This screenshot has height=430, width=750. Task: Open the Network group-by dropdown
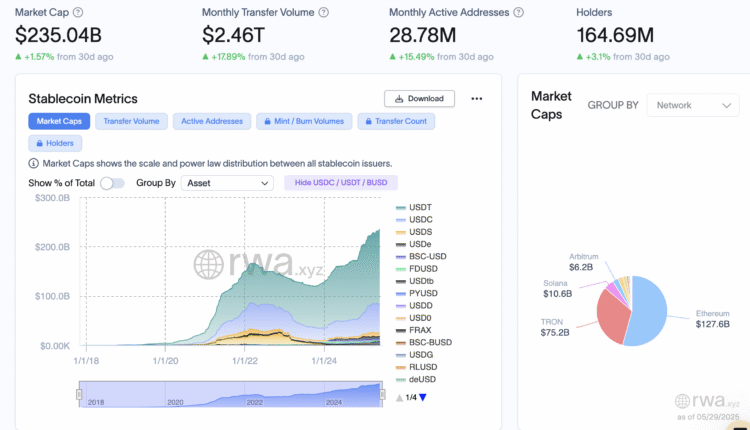[693, 105]
